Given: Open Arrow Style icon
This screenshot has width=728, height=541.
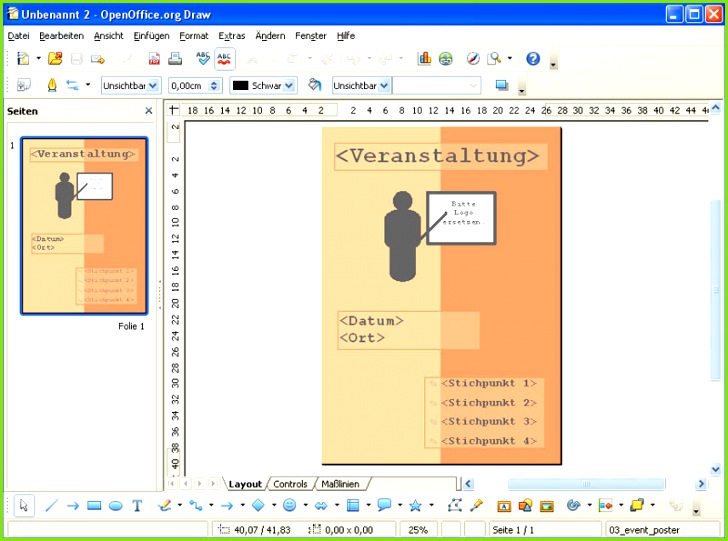Looking at the screenshot, I should 72,85.
